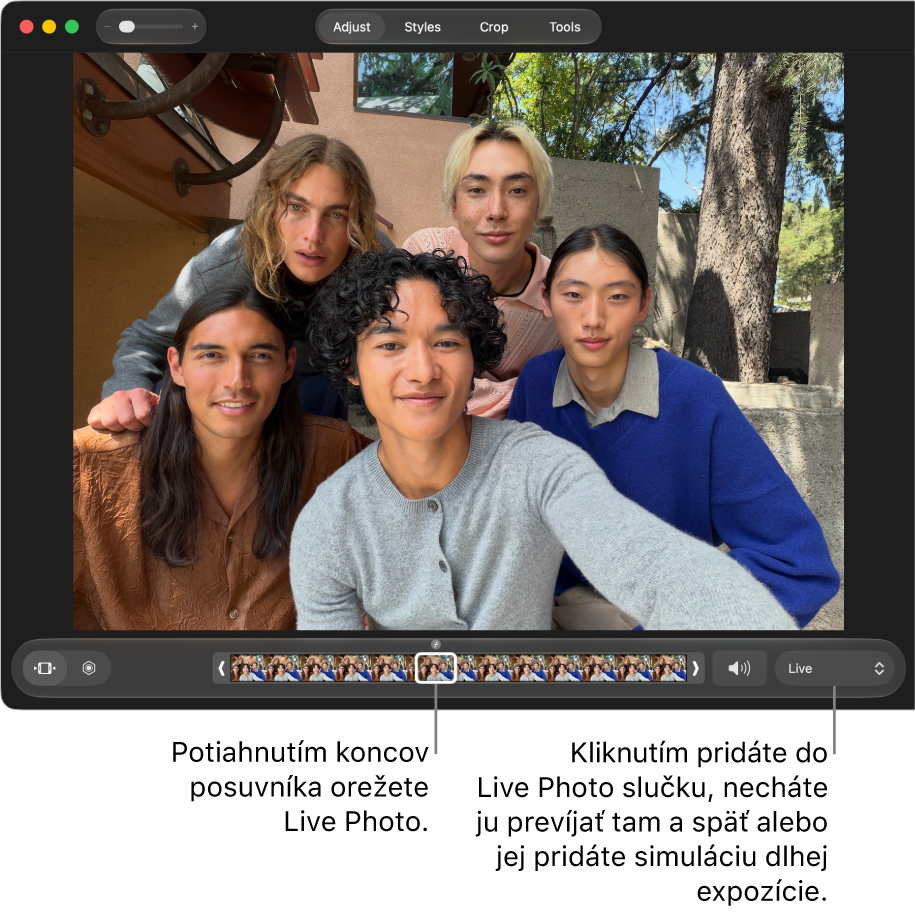915x912 pixels.
Task: Select the highlighted key photo frame
Action: (x=435, y=668)
